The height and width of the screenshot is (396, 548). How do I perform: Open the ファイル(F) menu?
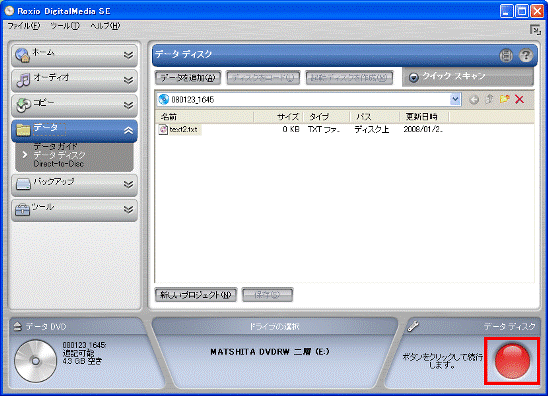(24, 26)
